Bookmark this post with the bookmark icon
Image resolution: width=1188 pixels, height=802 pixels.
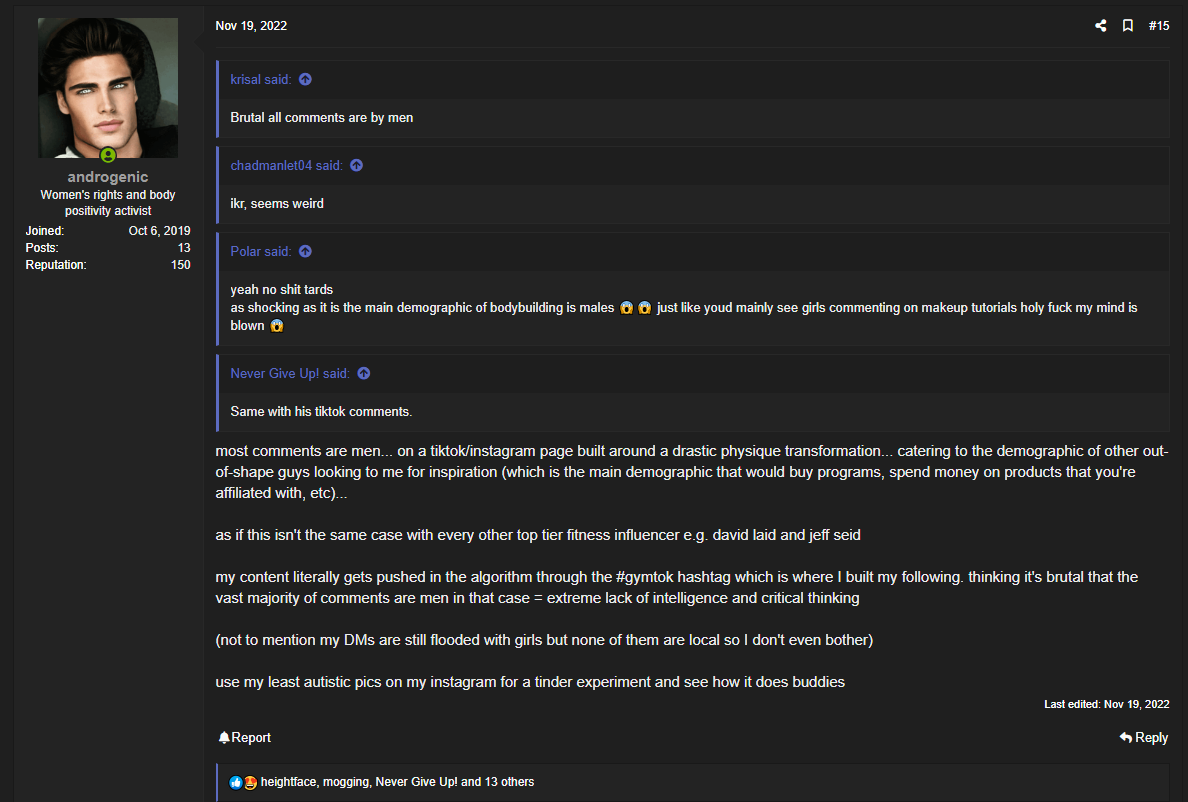point(1128,26)
